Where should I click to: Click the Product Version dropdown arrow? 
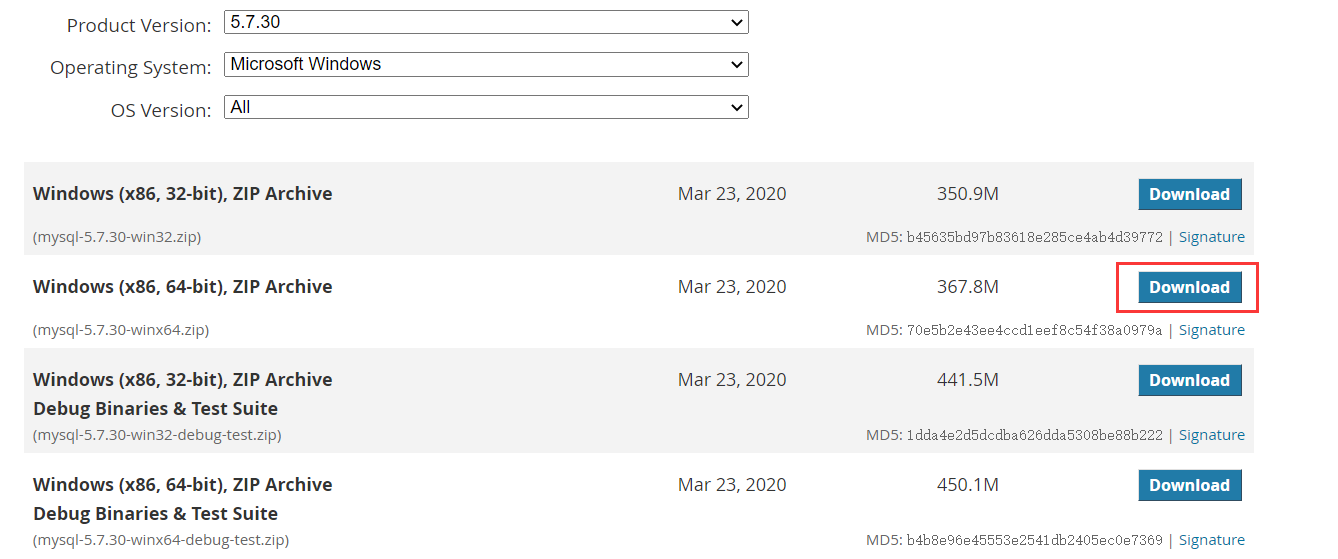pos(737,22)
